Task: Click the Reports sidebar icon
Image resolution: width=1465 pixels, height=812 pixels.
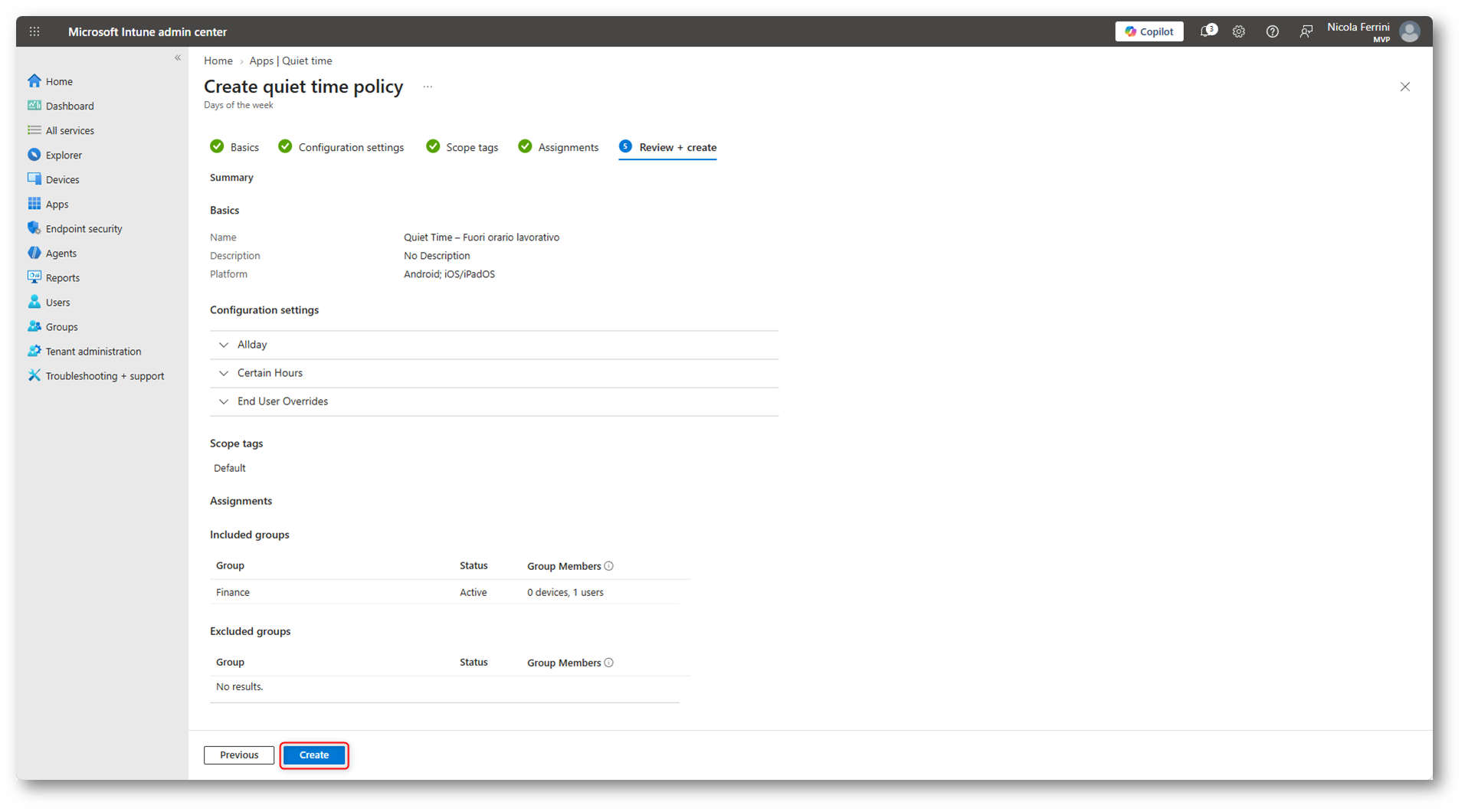Action: pos(34,277)
